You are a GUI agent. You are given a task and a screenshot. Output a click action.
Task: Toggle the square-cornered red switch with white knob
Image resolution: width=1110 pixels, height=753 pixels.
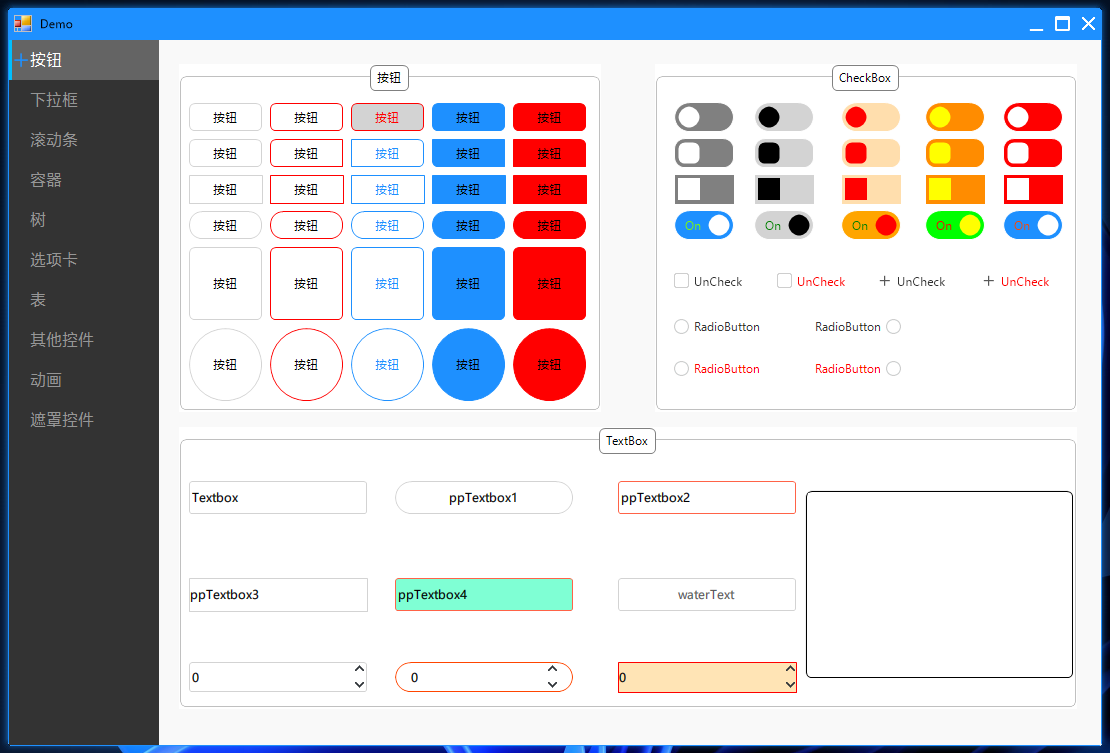pyautogui.click(x=1033, y=190)
